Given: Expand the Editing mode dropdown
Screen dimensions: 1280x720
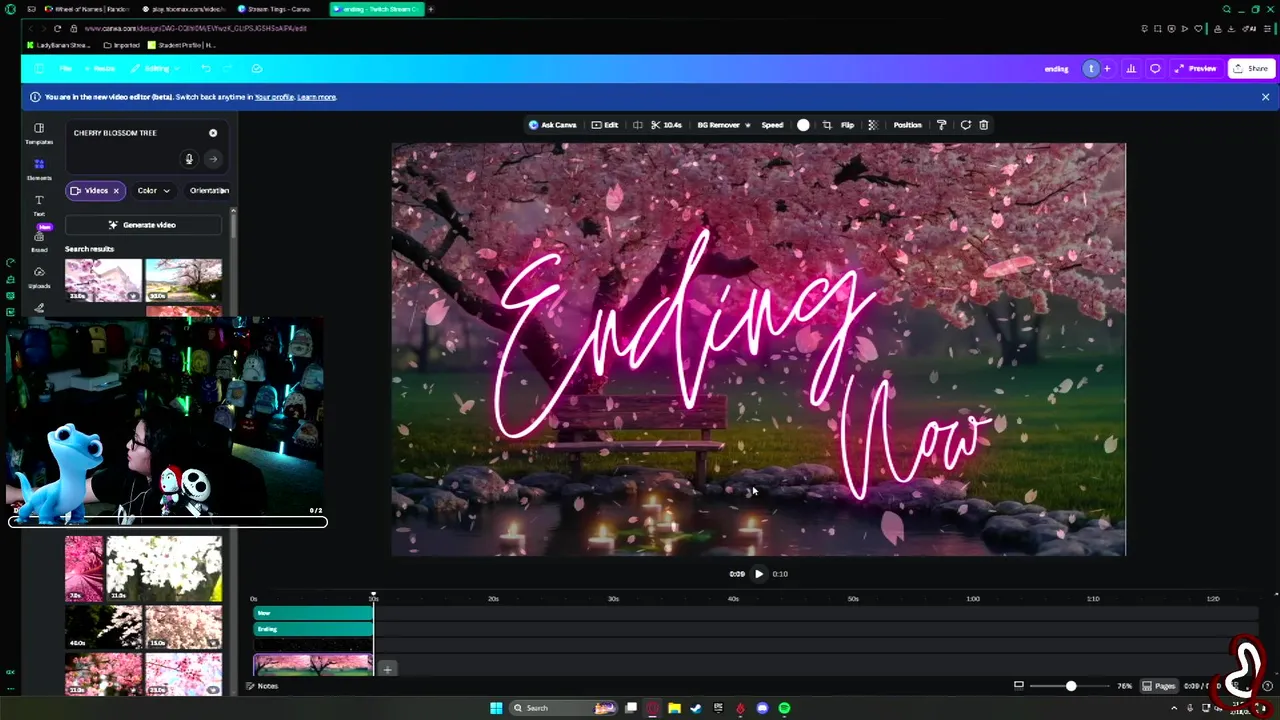Looking at the screenshot, I should pos(154,69).
